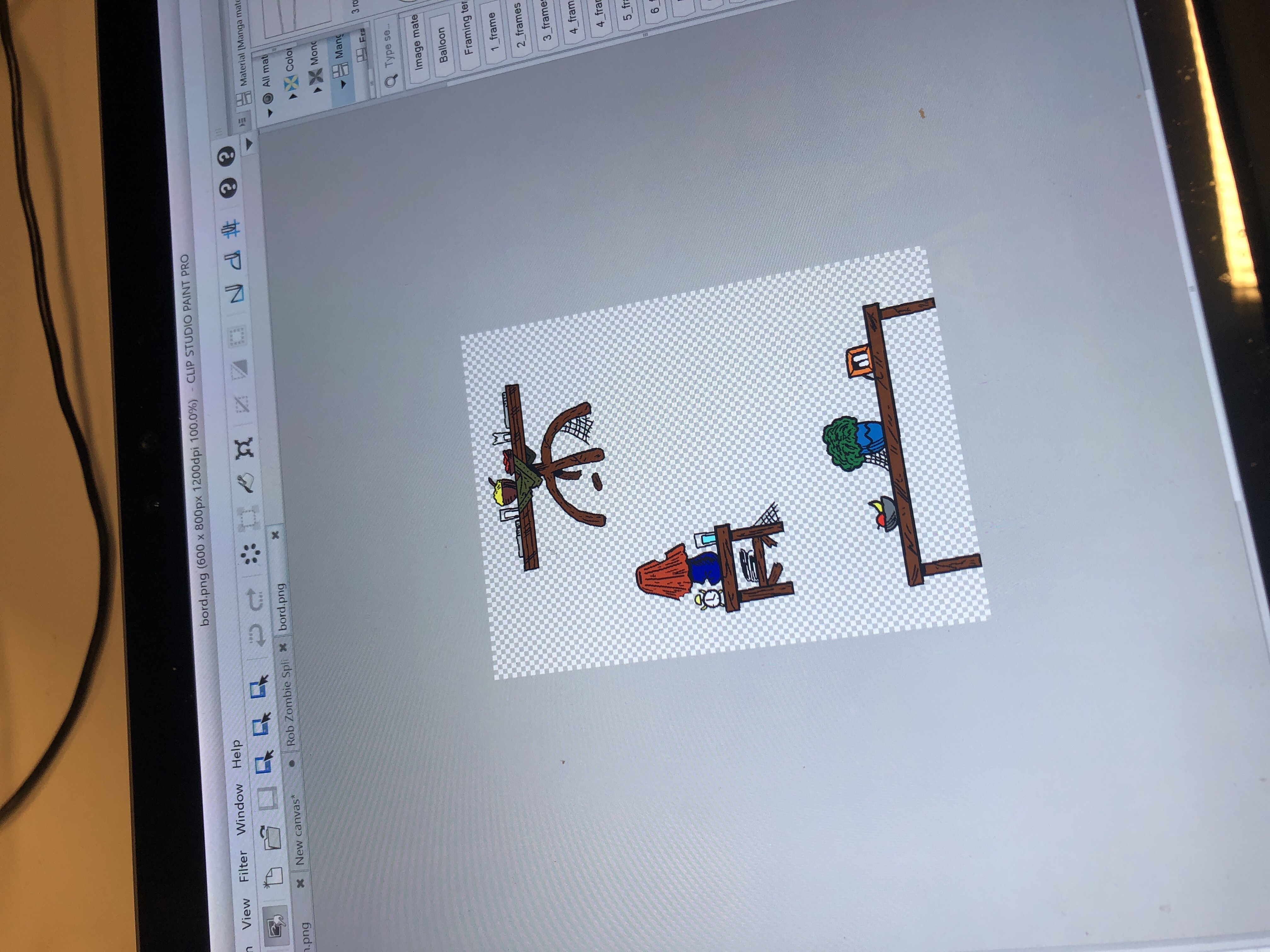Toggle Snap to Grid icon
This screenshot has height=952, width=1270.
[x=231, y=229]
